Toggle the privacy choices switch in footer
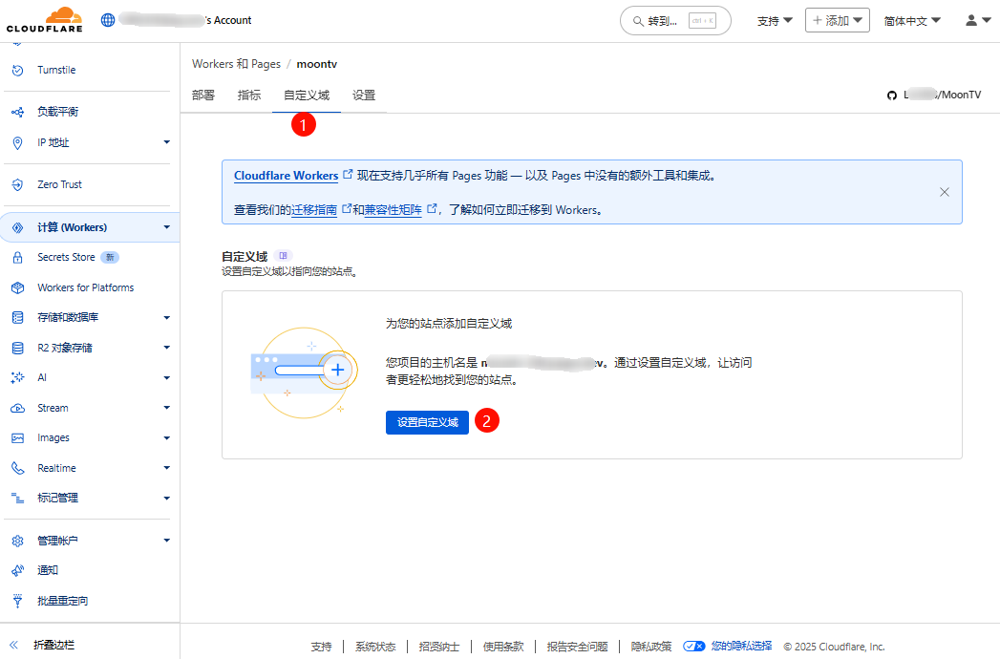 tap(694, 646)
